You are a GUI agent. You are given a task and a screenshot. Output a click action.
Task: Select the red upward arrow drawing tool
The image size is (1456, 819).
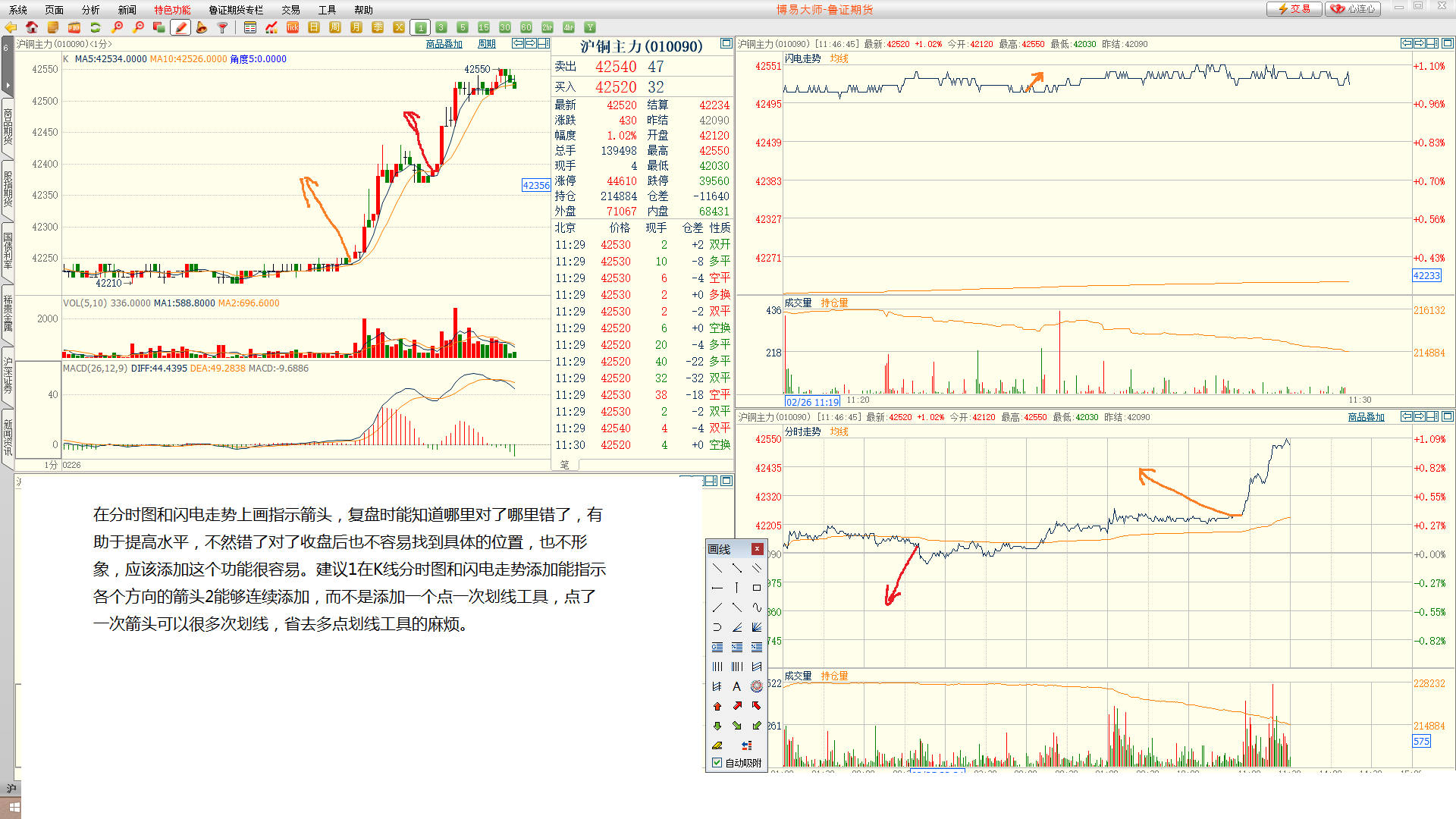[717, 705]
